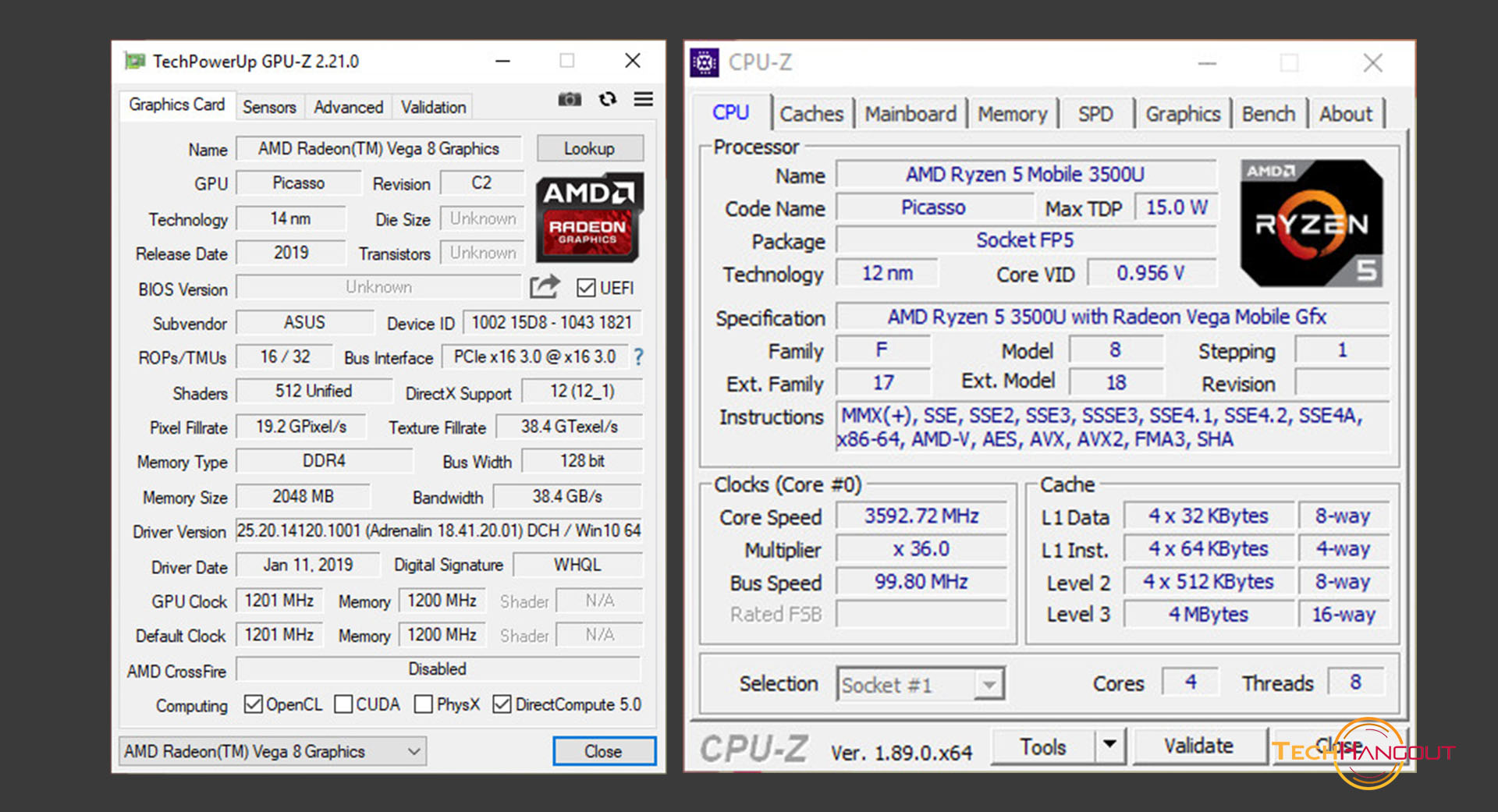Click the Threads 8 value
The image size is (1498, 812).
[x=1356, y=682]
